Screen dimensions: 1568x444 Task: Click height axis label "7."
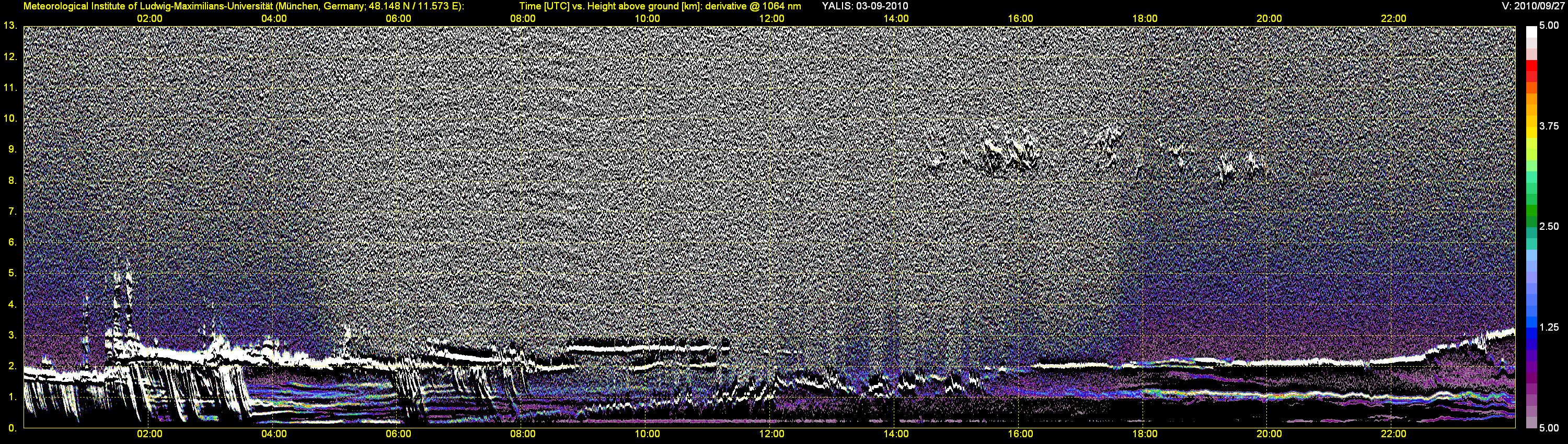coord(13,211)
